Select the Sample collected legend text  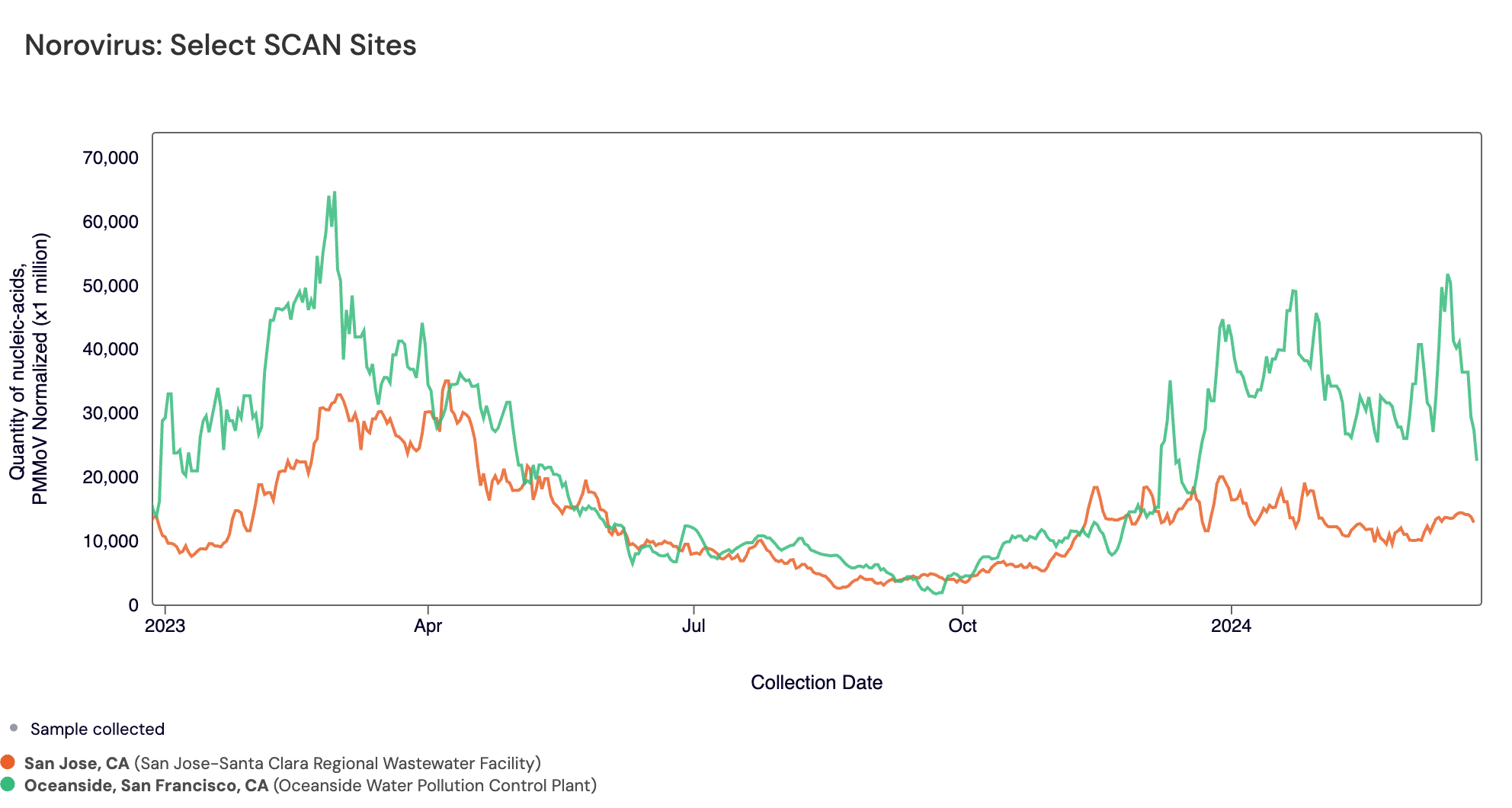pyautogui.click(x=97, y=729)
